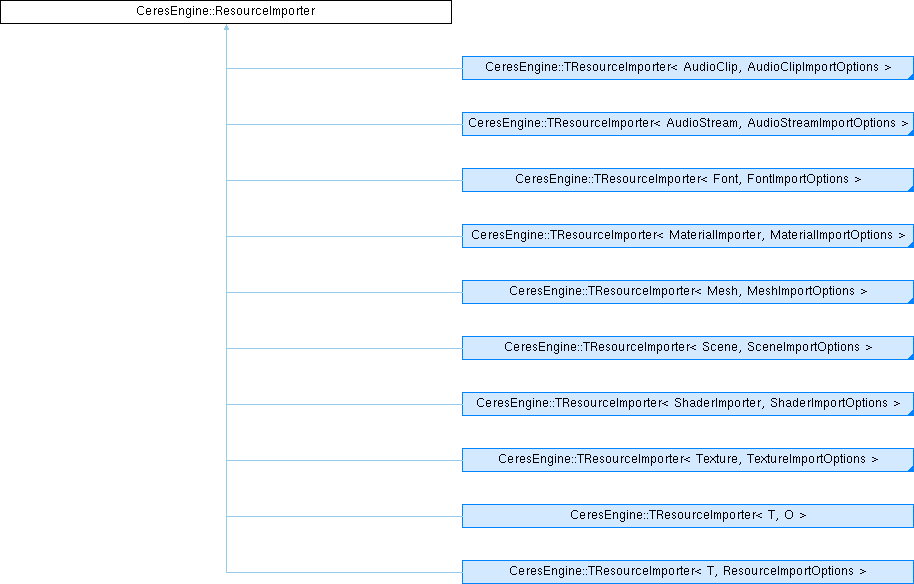Select the TResourceImporter< T, O > node
The width and height of the screenshot is (914, 584).
point(687,515)
